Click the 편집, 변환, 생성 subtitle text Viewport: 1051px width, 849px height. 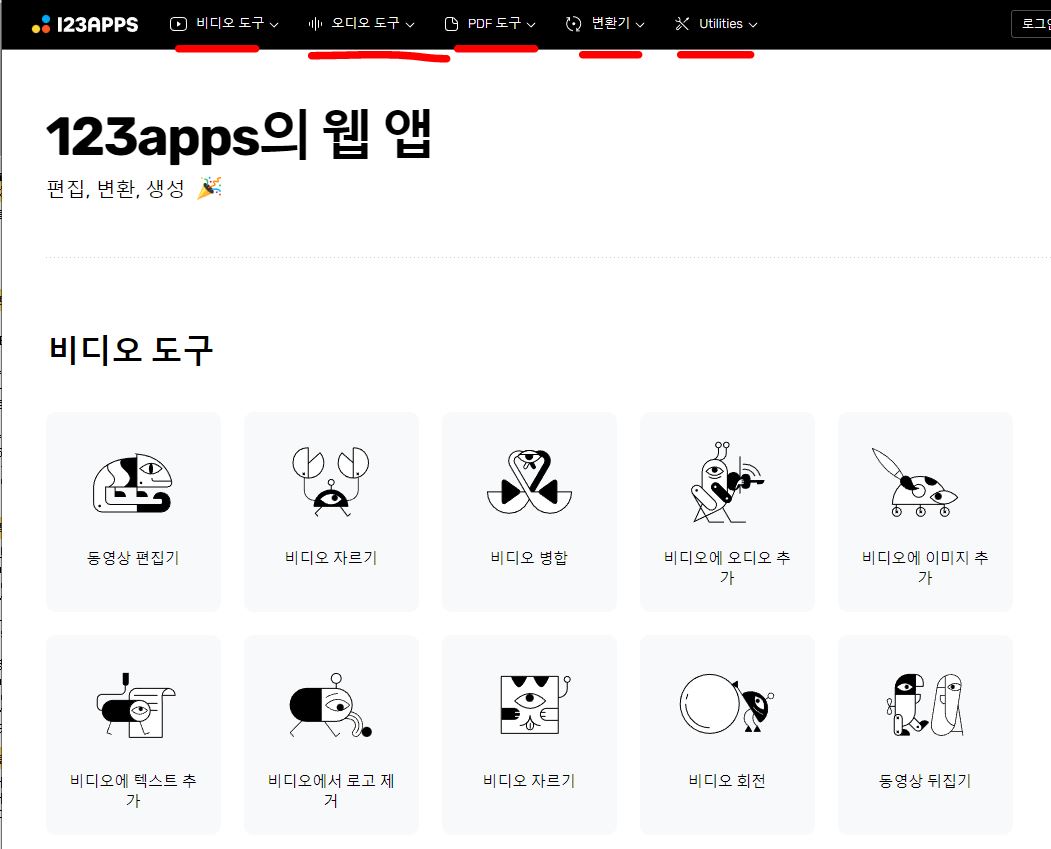point(115,188)
